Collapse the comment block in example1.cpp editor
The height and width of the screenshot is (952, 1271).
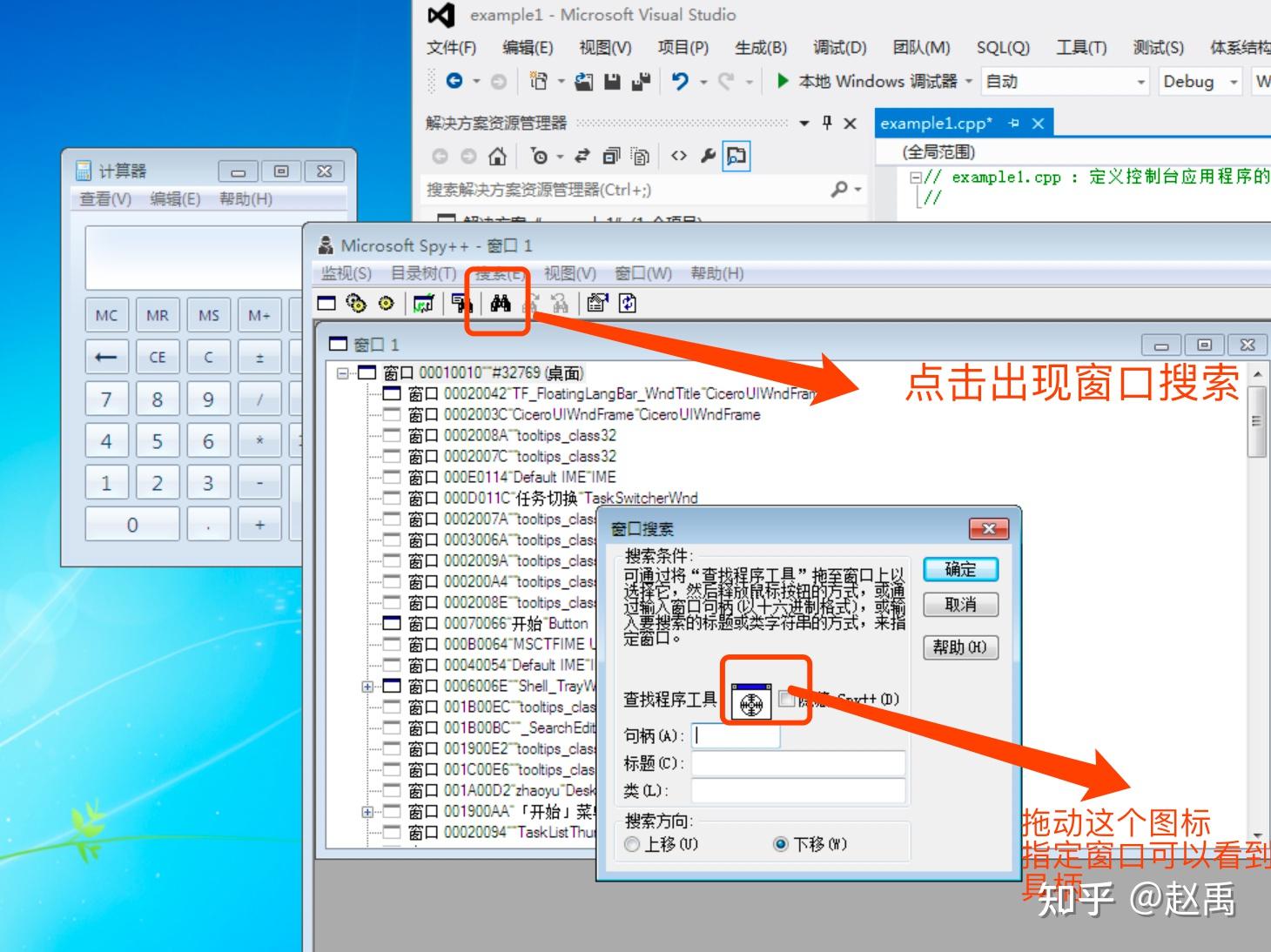point(915,177)
